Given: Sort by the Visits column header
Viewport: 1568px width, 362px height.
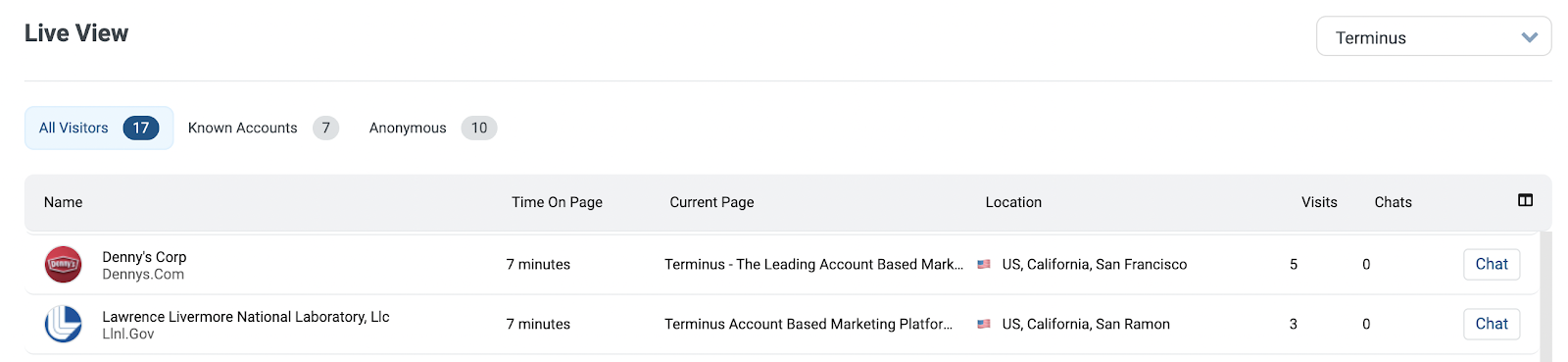Looking at the screenshot, I should tap(1319, 202).
